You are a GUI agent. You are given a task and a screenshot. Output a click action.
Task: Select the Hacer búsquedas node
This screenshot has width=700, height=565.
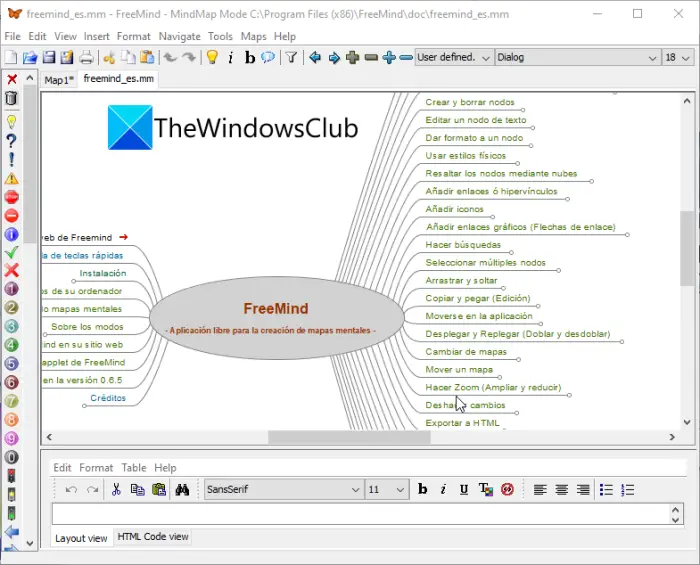pyautogui.click(x=463, y=245)
